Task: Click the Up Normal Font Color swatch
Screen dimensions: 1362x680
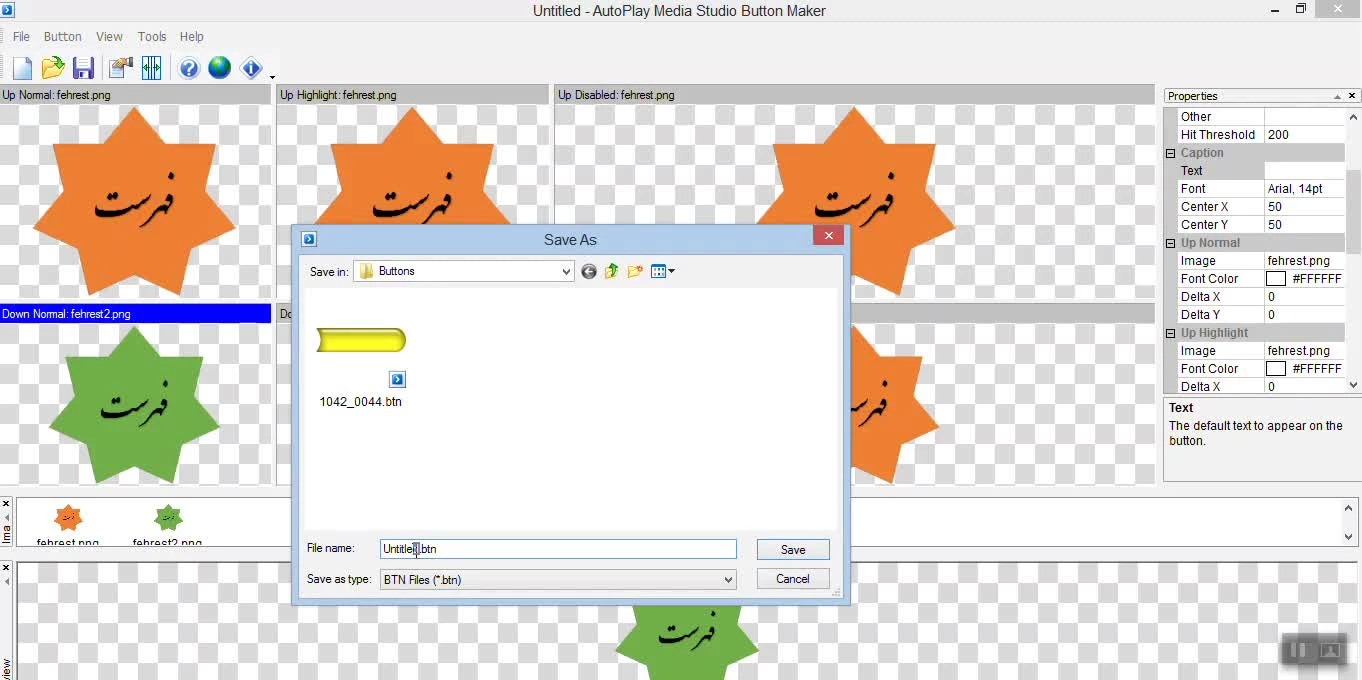Action: click(x=1276, y=279)
